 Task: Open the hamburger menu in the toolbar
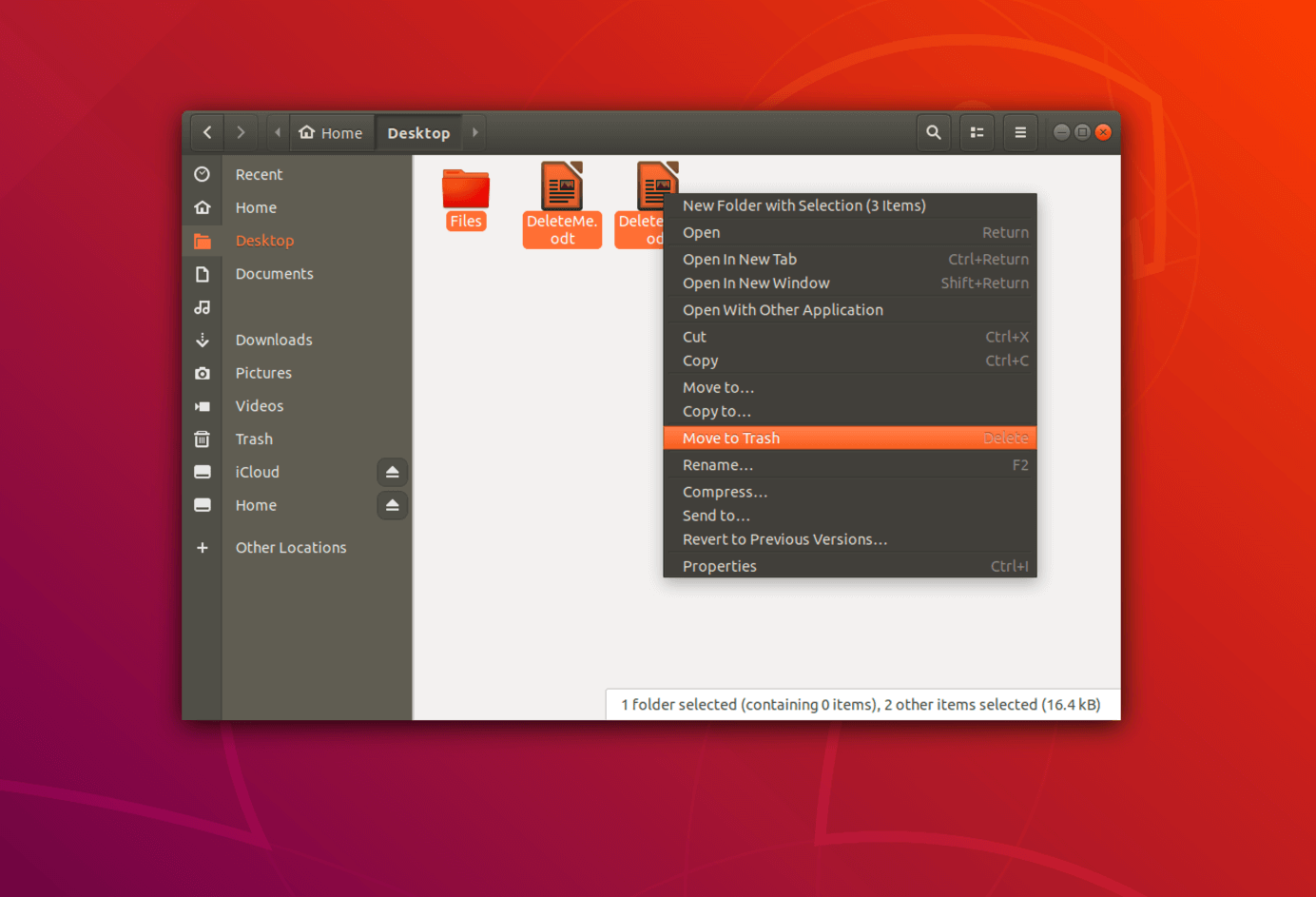(x=1020, y=131)
